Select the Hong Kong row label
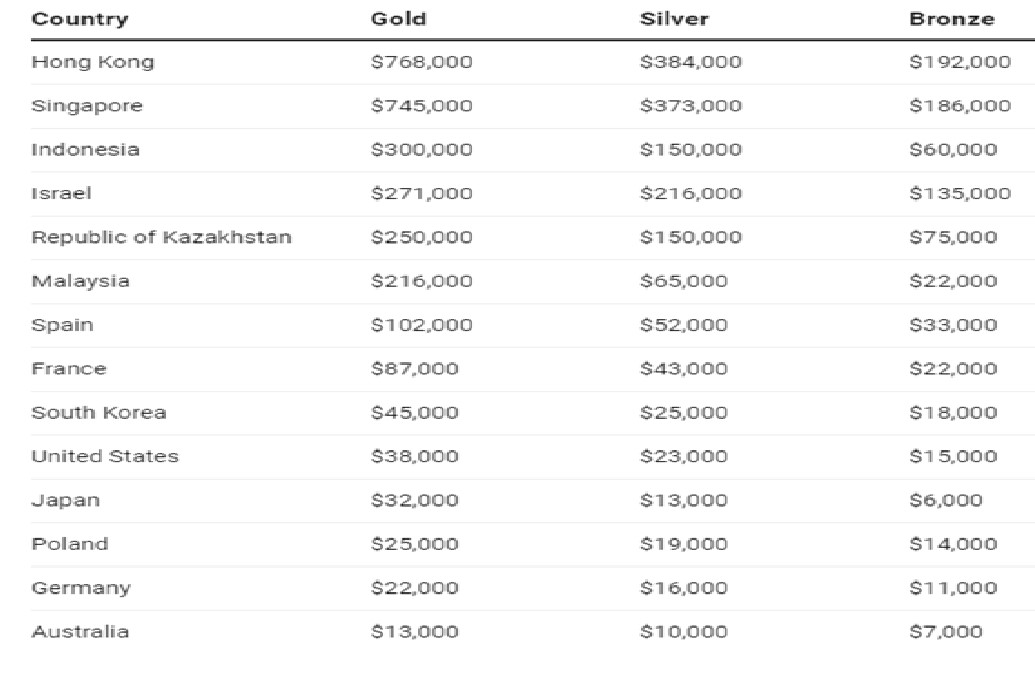The image size is (1035, 684). click(x=92, y=63)
